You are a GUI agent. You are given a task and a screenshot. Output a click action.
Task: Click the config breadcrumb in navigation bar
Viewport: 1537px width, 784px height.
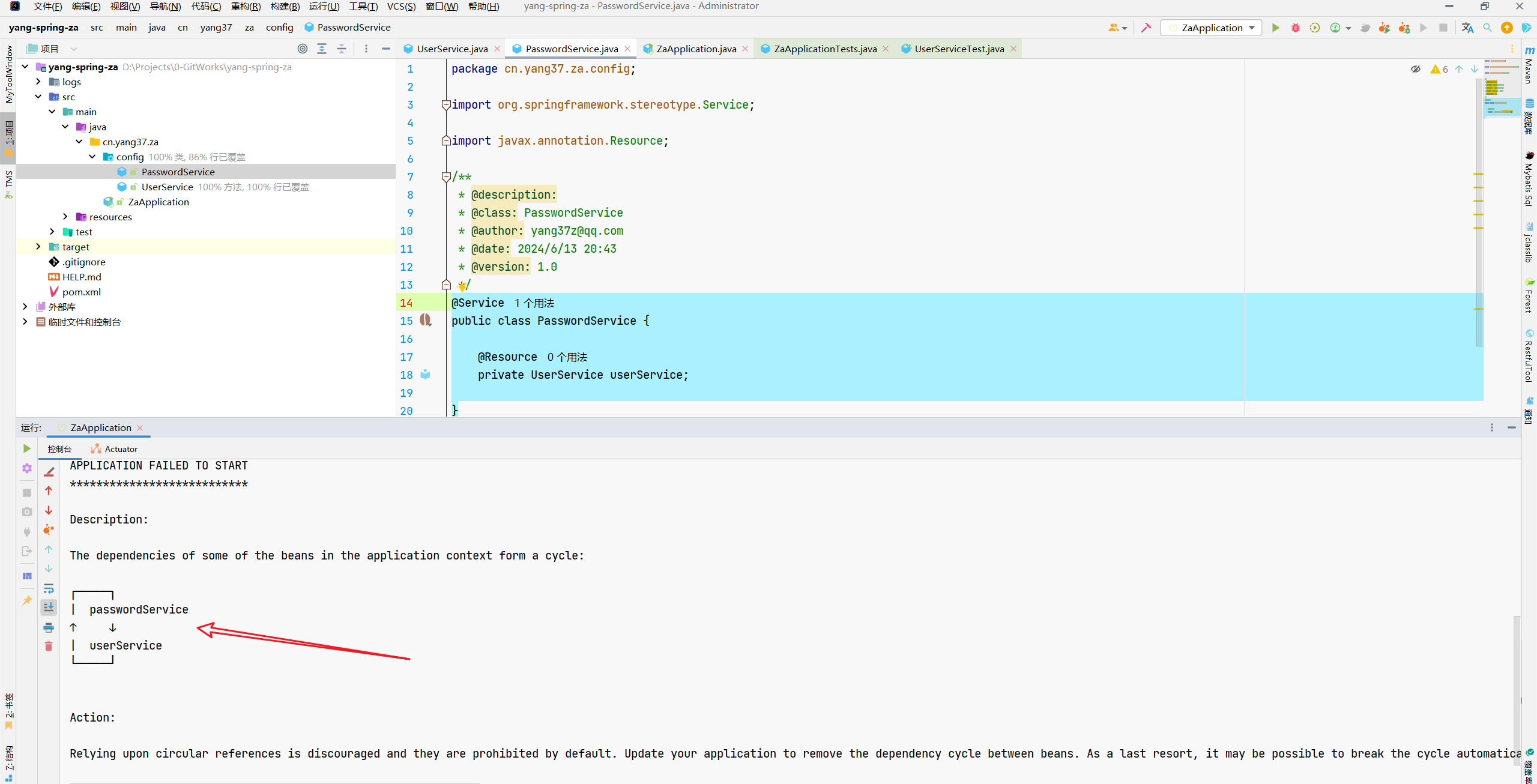[280, 27]
